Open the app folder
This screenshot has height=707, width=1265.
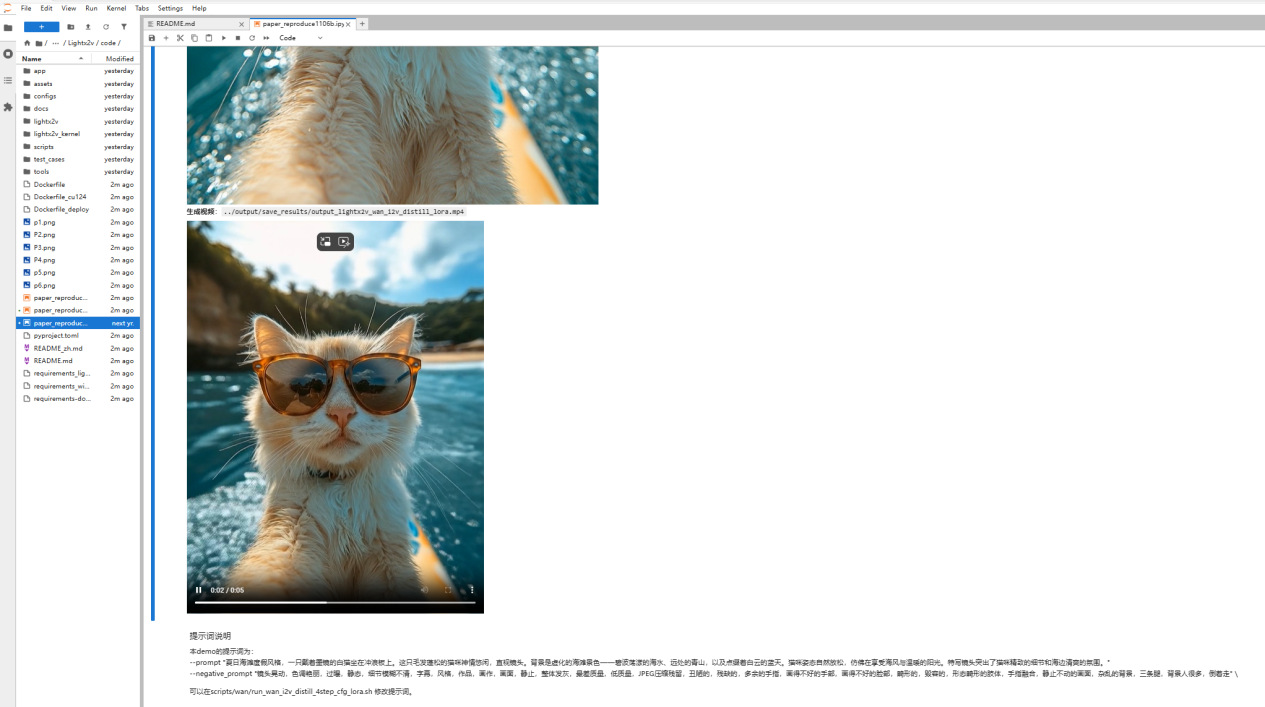[x=78, y=71]
